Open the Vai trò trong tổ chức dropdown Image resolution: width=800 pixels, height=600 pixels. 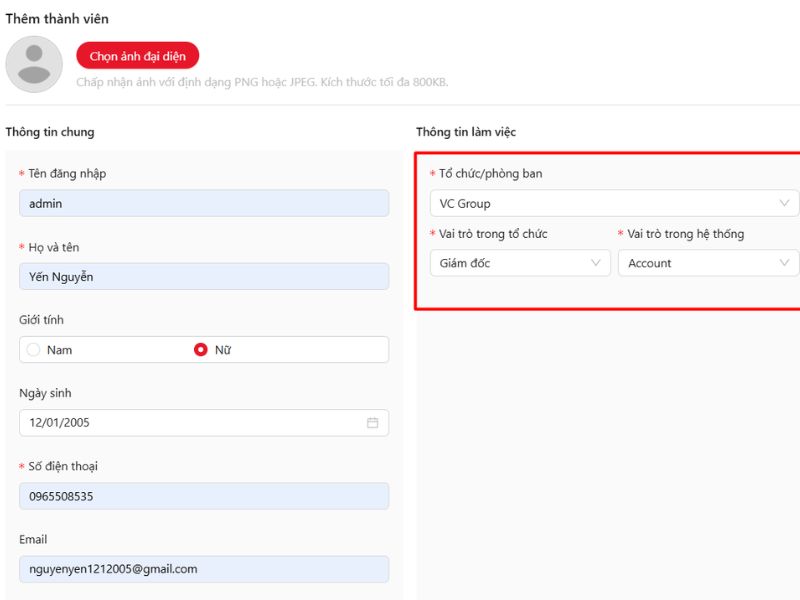point(510,263)
